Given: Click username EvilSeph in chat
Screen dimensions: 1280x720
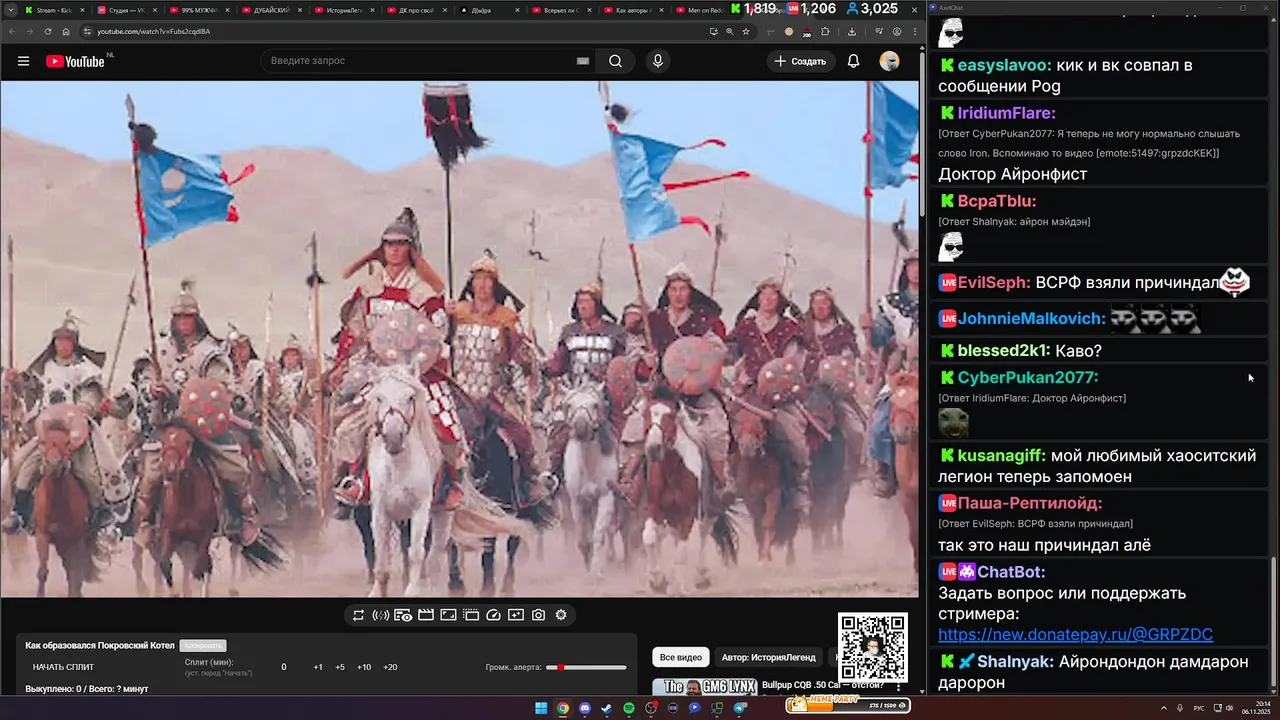Looking at the screenshot, I should tap(994, 283).
